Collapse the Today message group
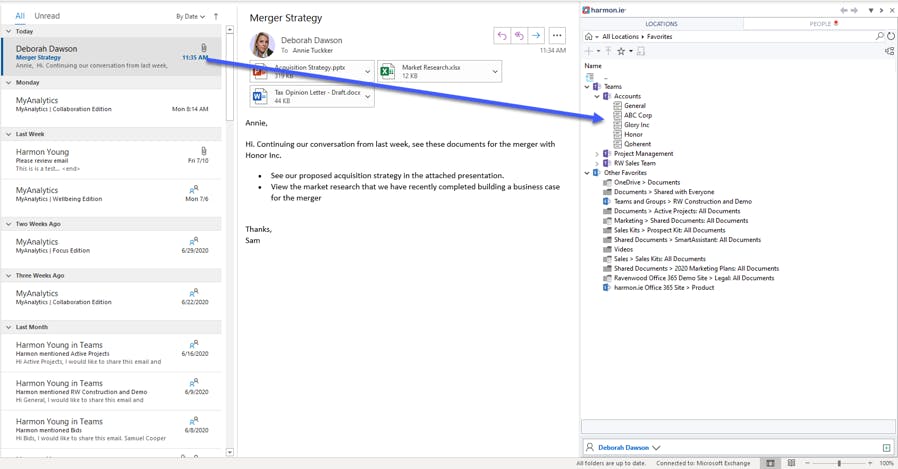Viewport: 898px width, 469px height. 9,31
